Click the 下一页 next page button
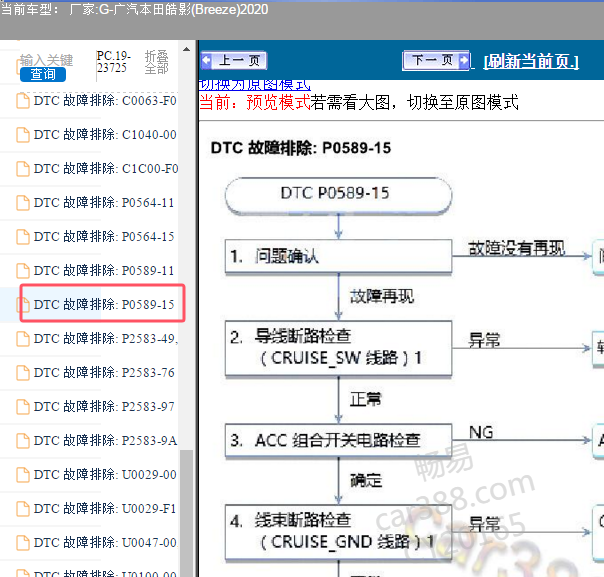Image resolution: width=604 pixels, height=577 pixels. [x=436, y=60]
